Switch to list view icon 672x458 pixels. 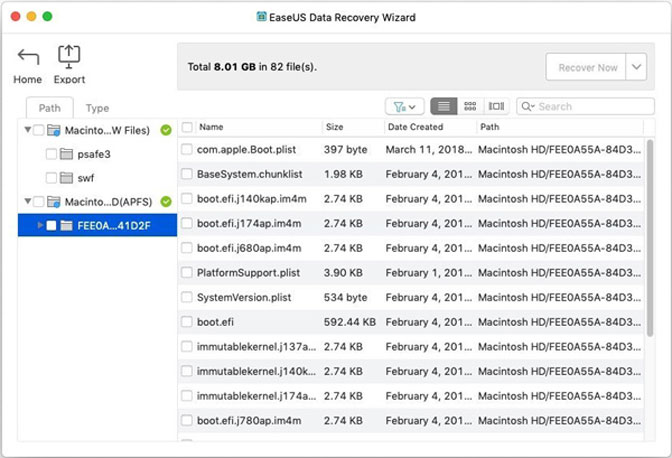click(444, 106)
